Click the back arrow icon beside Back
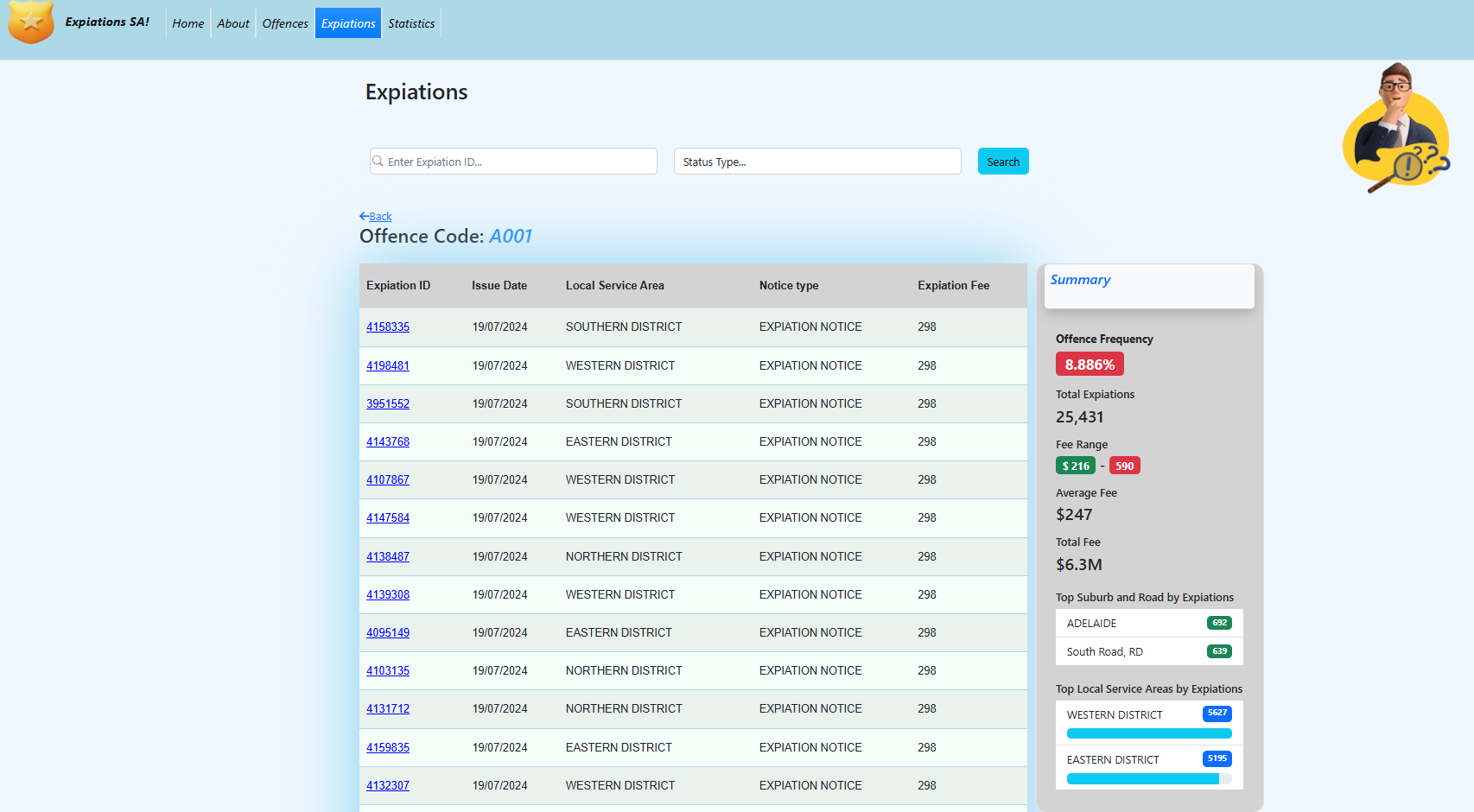 coord(364,215)
